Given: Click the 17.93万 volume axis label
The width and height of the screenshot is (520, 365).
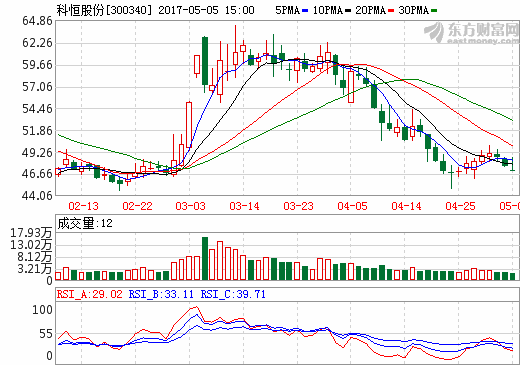Looking at the screenshot, I should (31, 233).
